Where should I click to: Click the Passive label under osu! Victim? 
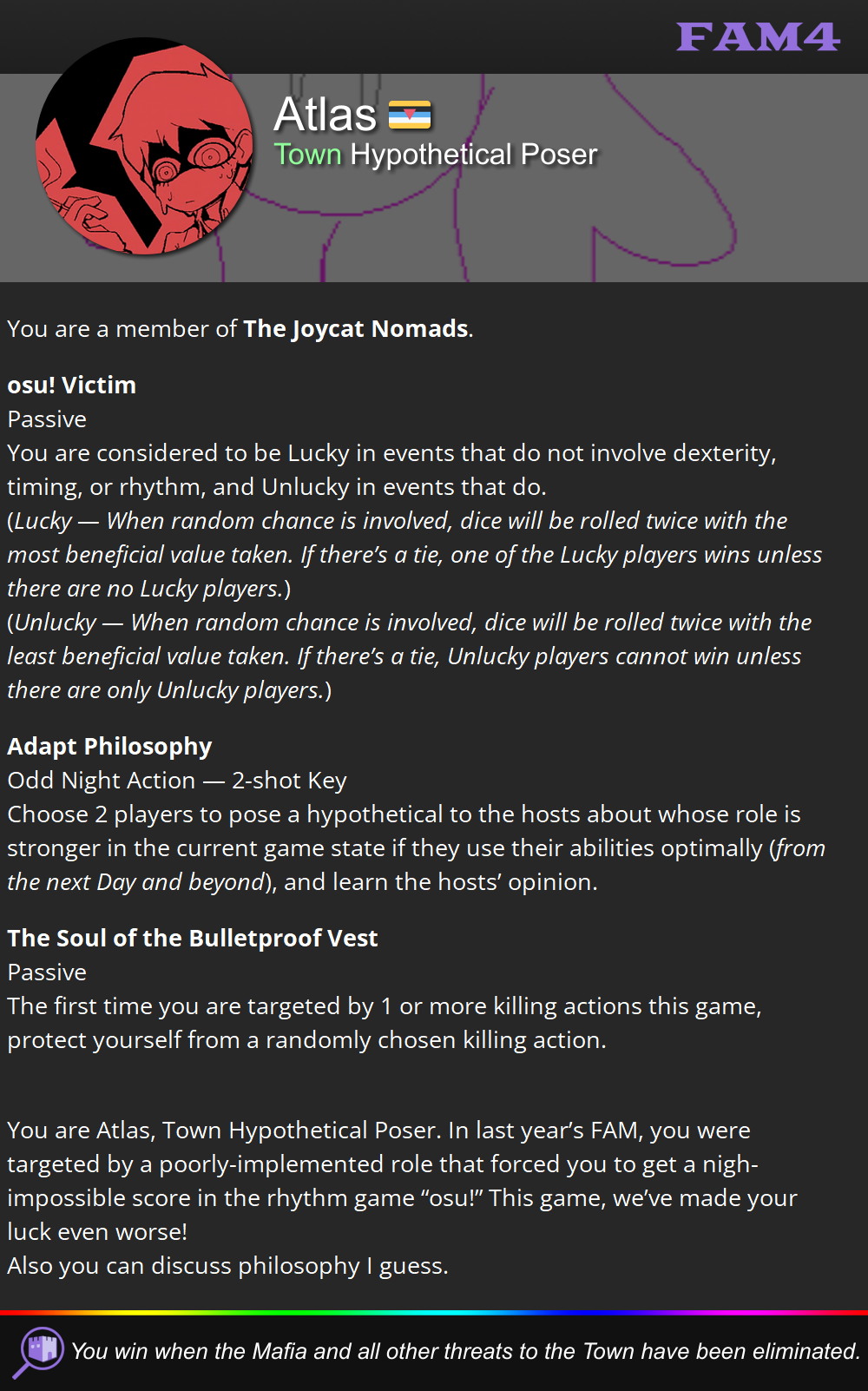point(47,419)
